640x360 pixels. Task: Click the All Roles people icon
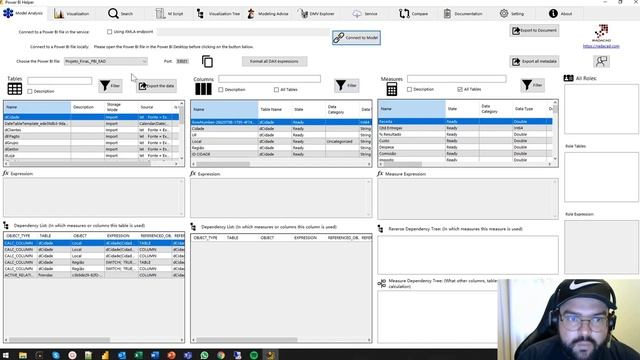click(569, 78)
